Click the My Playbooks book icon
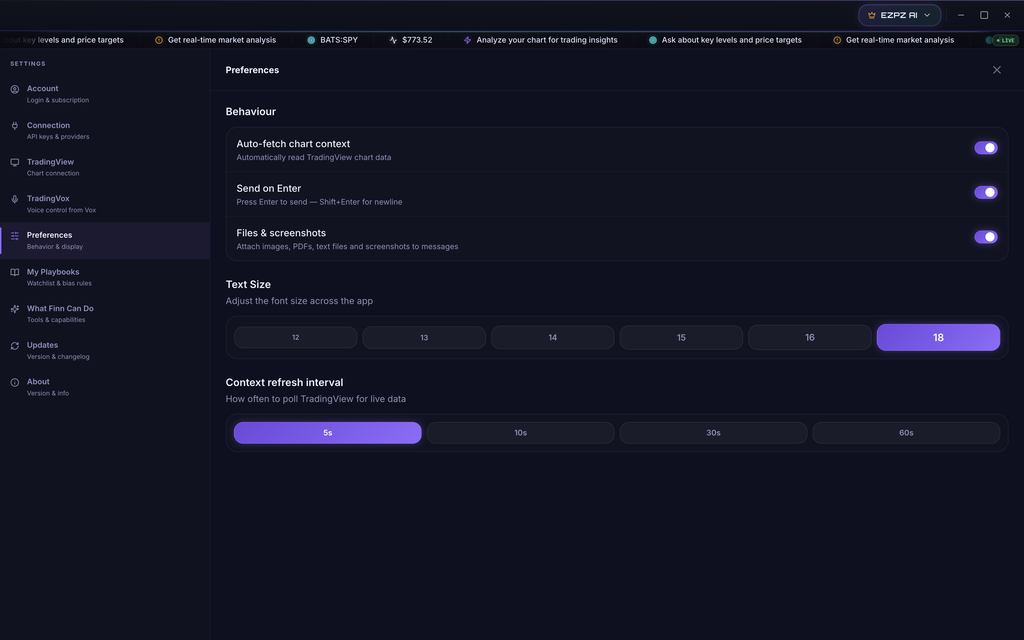1024x640 pixels. 14,272
